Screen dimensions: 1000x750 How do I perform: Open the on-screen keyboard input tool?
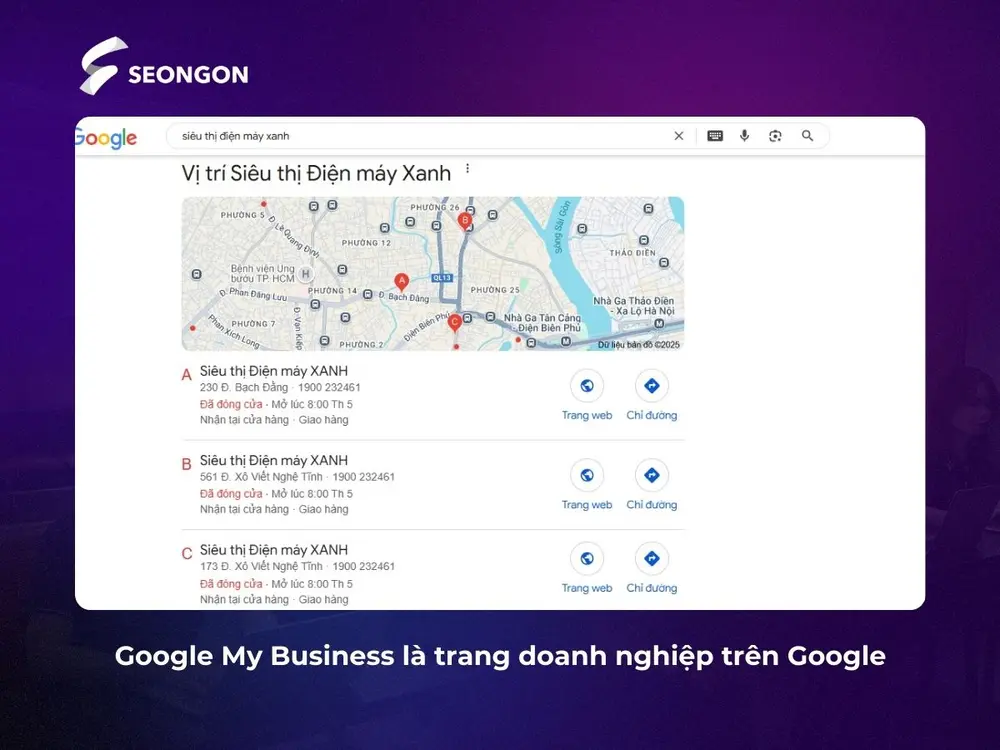pyautogui.click(x=715, y=136)
